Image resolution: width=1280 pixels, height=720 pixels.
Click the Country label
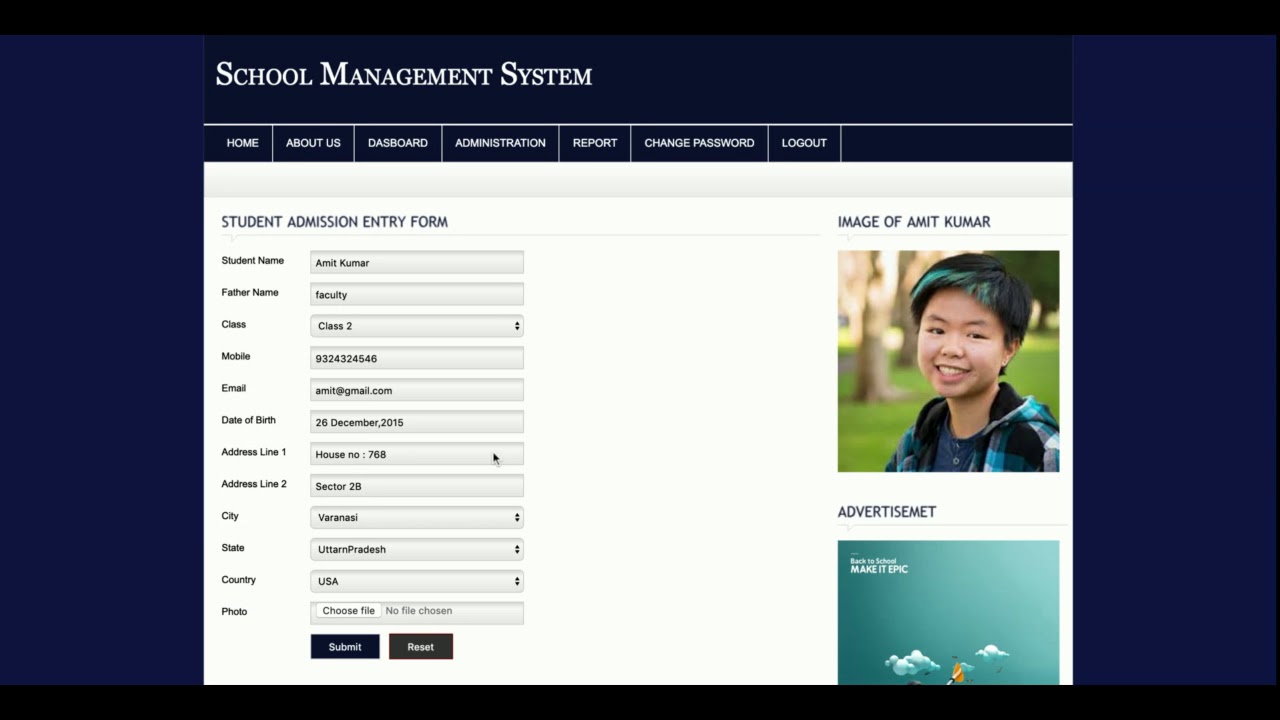click(x=238, y=580)
